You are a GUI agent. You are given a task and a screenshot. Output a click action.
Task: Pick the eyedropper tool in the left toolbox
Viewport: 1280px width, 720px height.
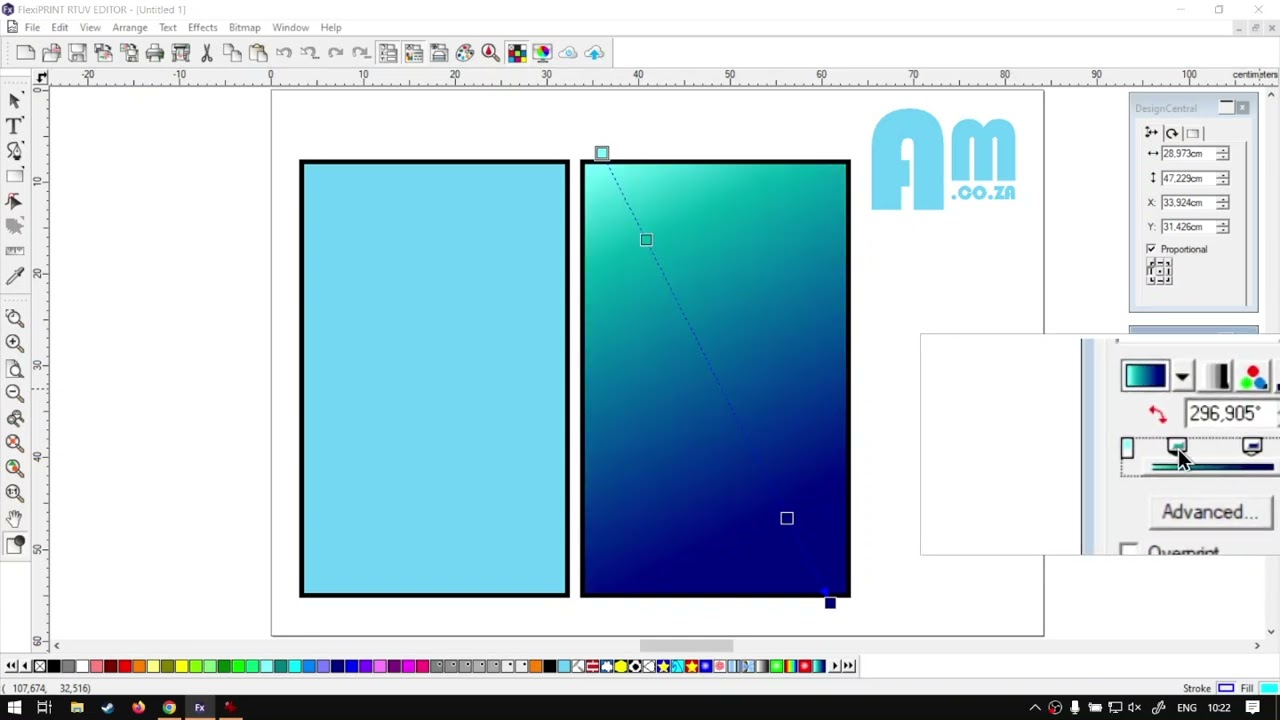(15, 277)
